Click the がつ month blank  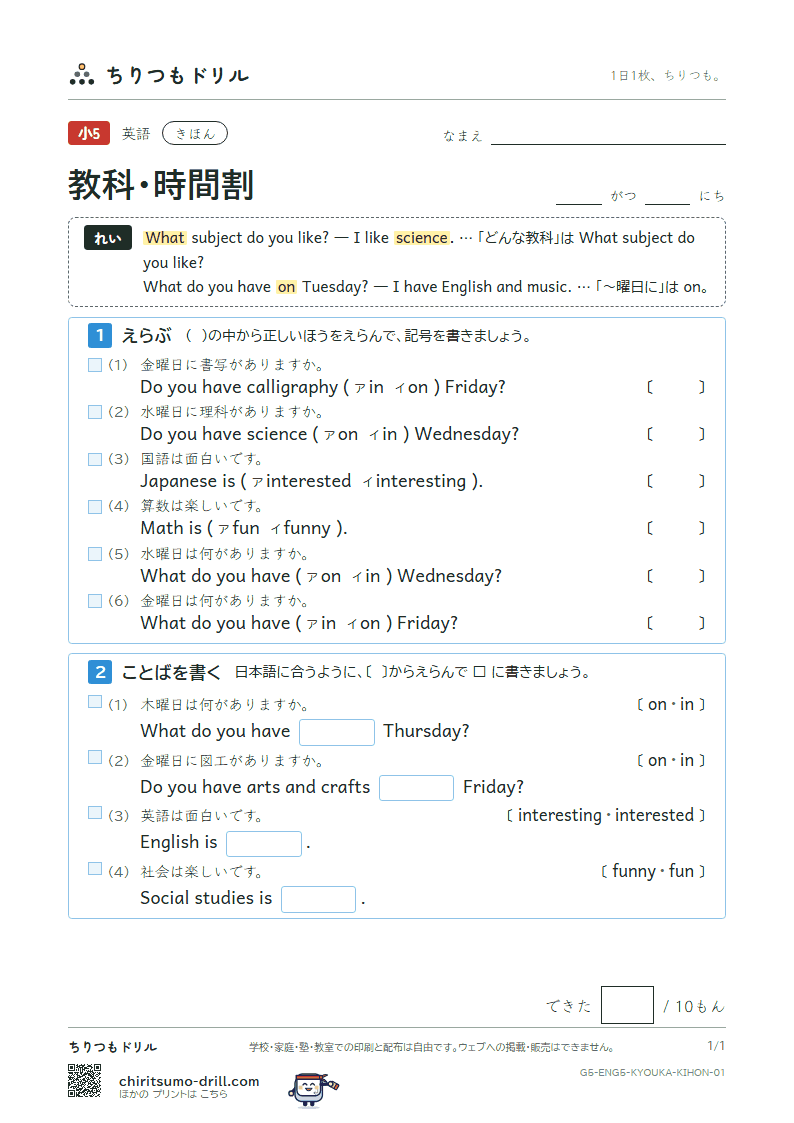point(578,196)
